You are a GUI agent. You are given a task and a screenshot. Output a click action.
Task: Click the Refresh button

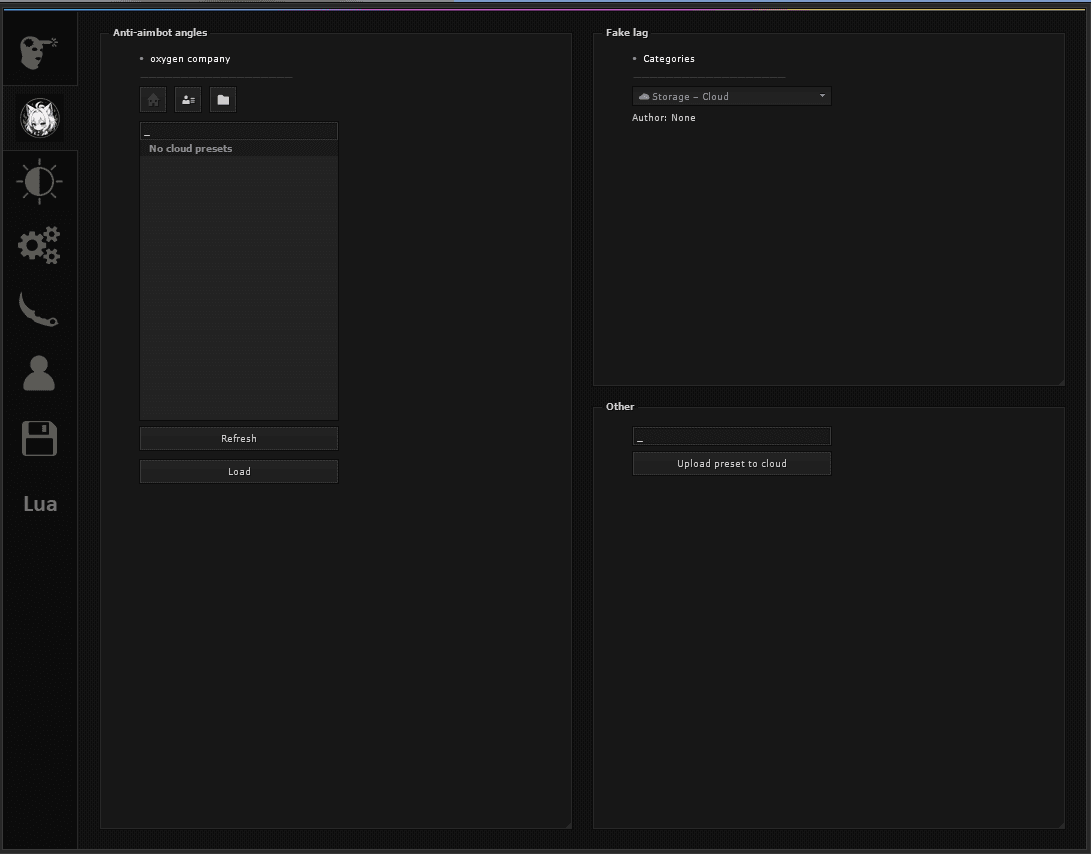(x=239, y=438)
